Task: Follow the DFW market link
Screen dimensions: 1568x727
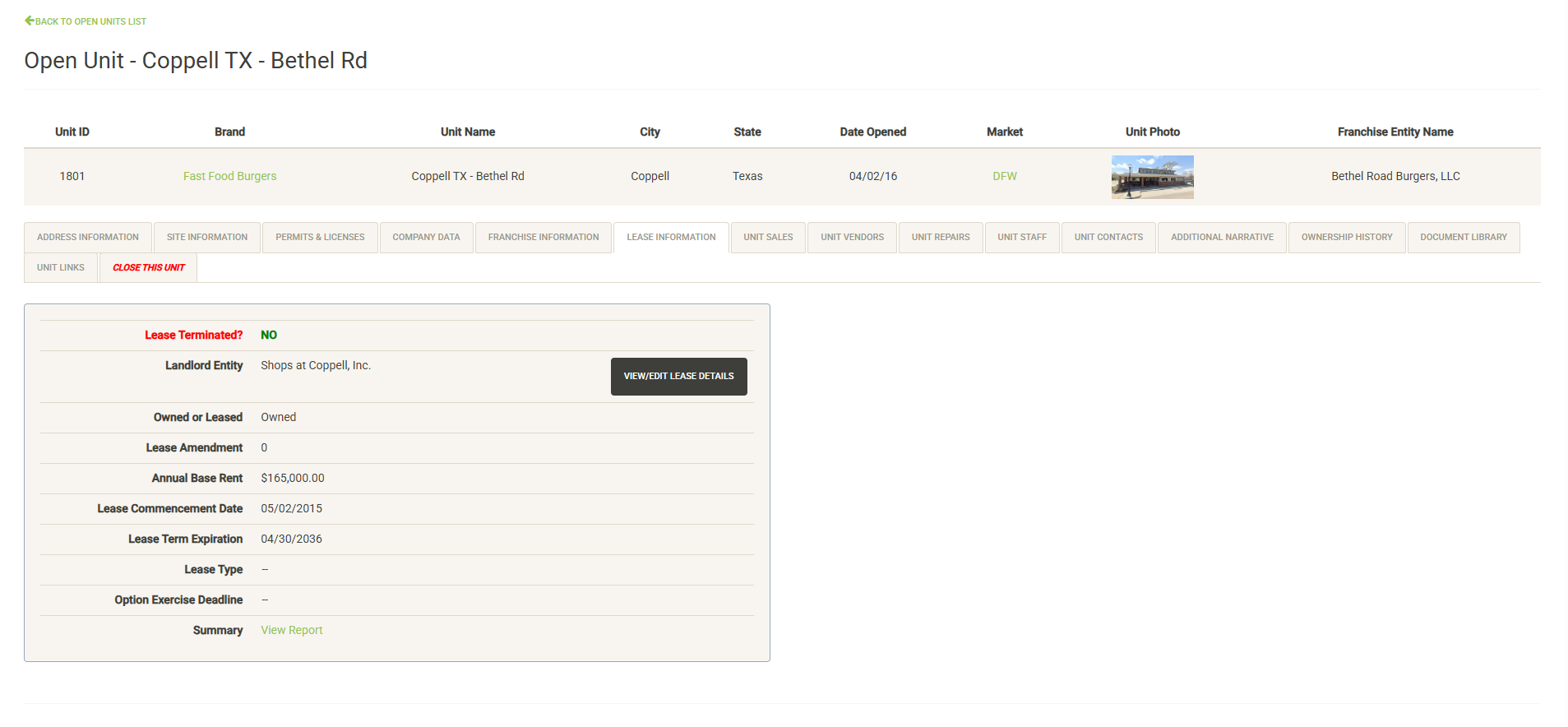Action: tap(1004, 176)
